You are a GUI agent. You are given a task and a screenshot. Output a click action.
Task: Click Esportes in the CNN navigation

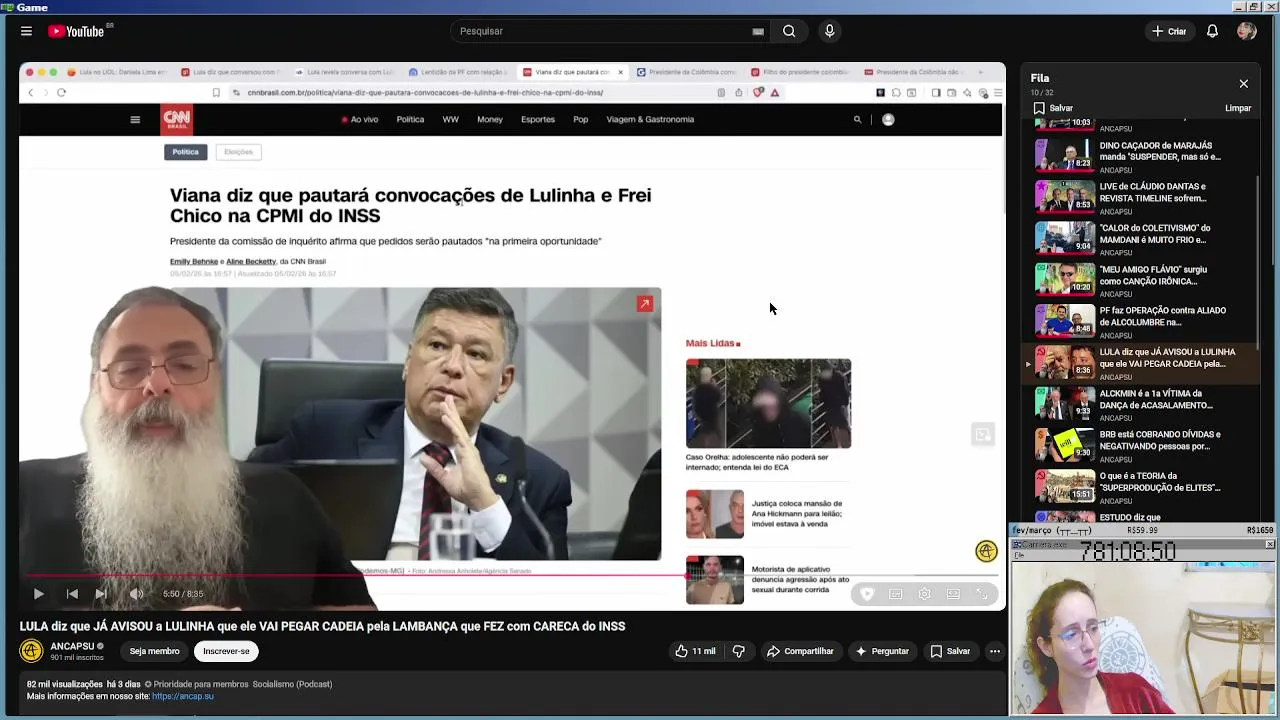(538, 120)
